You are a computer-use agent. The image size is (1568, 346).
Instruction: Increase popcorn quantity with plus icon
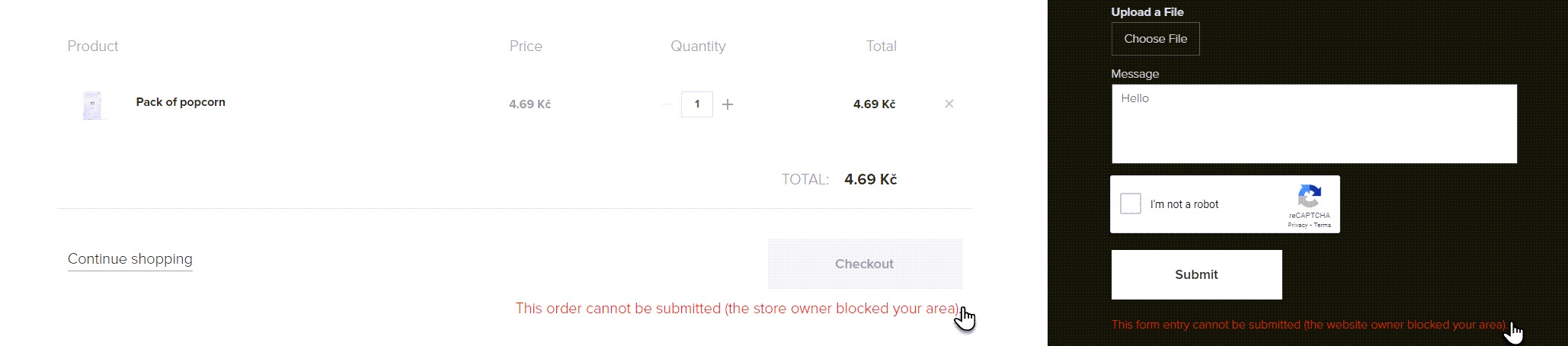(x=728, y=104)
